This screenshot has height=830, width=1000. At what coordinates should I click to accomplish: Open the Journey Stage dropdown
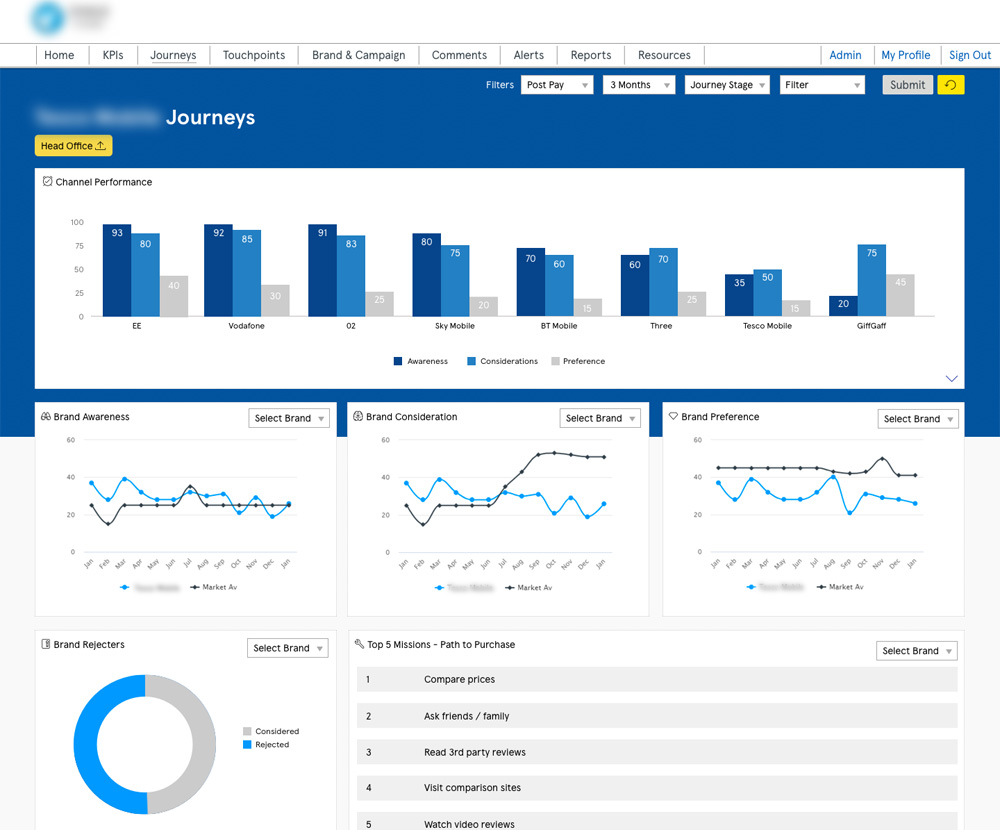pos(727,85)
